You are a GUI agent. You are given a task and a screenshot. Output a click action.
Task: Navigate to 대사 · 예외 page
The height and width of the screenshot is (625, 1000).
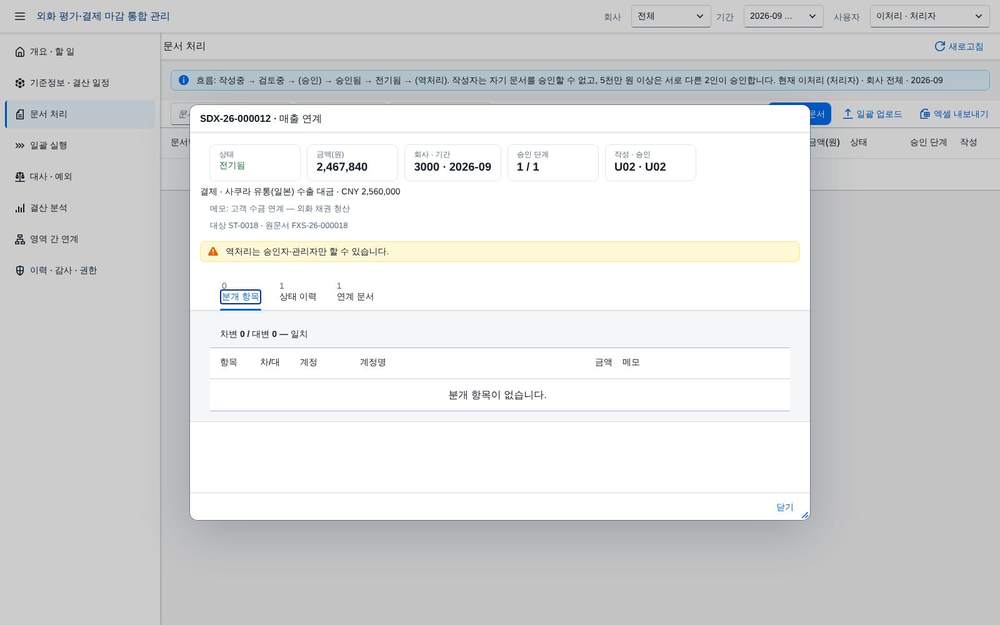point(80,177)
